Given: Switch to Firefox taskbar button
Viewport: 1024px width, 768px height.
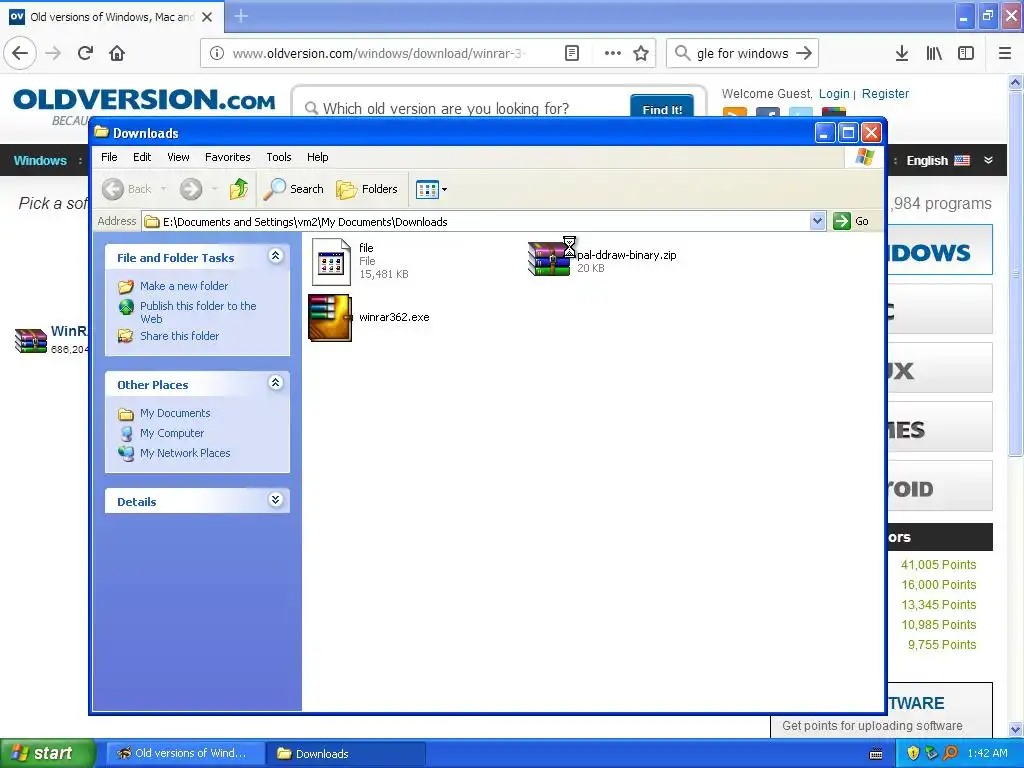Looking at the screenshot, I should [185, 753].
